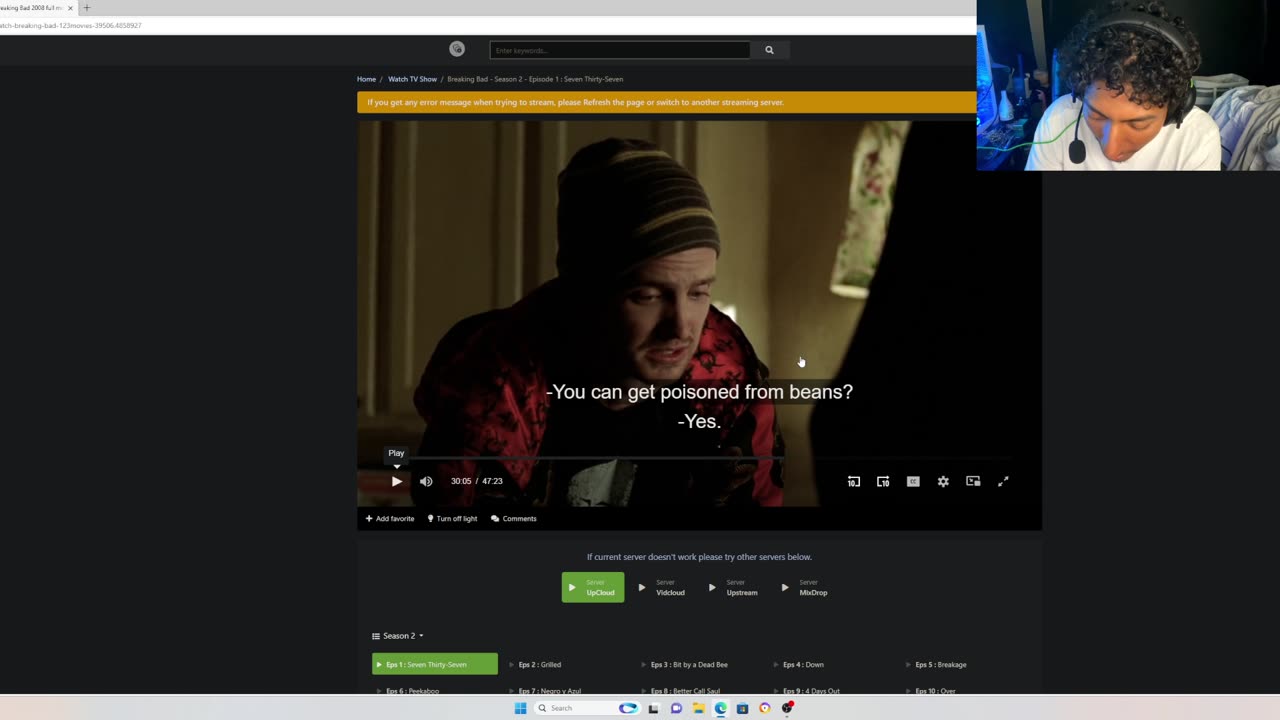Open the Watch TV Show breadcrumb
The image size is (1280, 720).
(x=412, y=79)
